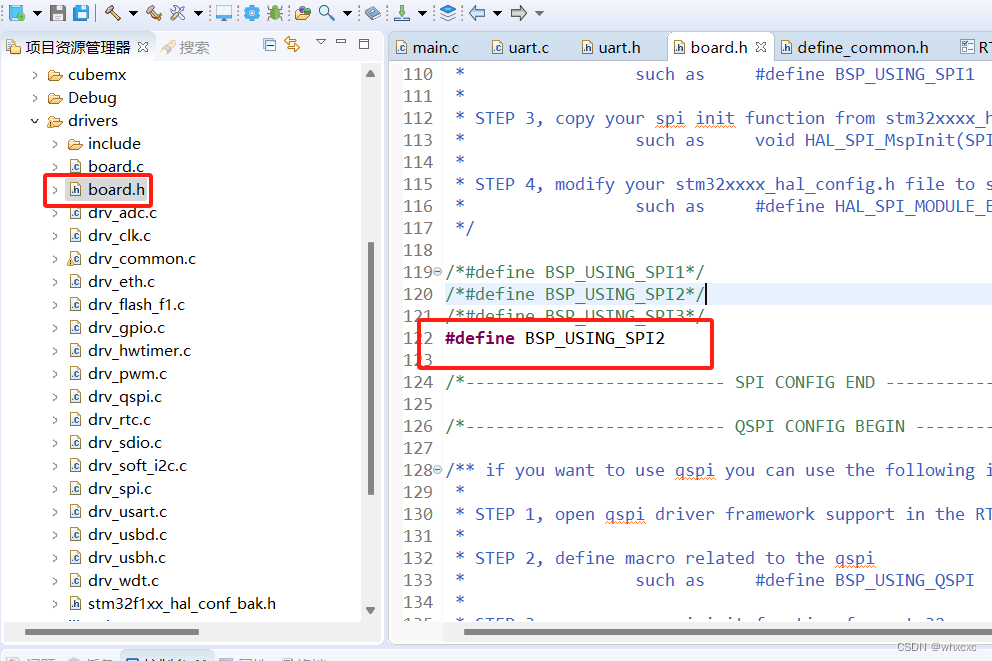Click the flash download arrow icon
Image resolution: width=992 pixels, height=661 pixels.
[x=403, y=13]
